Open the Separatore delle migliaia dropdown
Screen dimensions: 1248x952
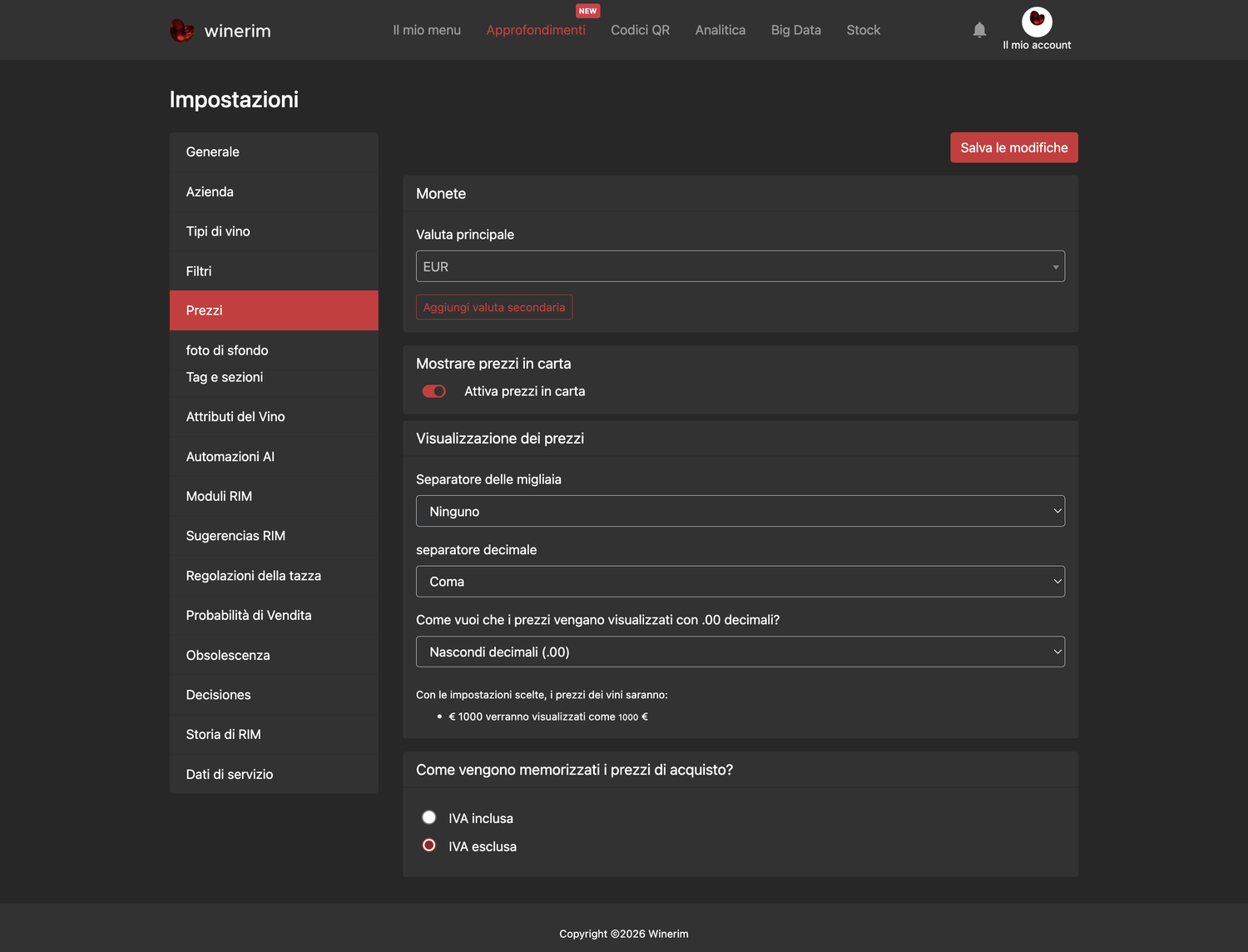point(740,511)
